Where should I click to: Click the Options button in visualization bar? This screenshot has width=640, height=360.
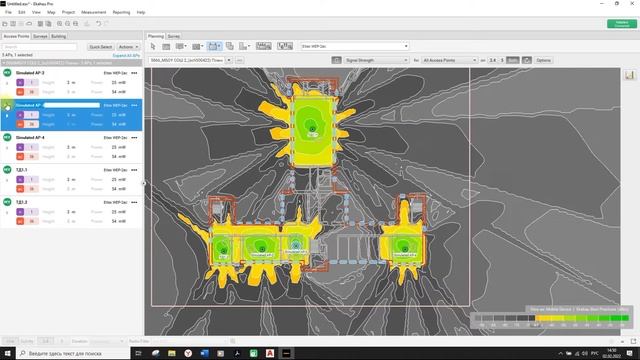click(543, 60)
